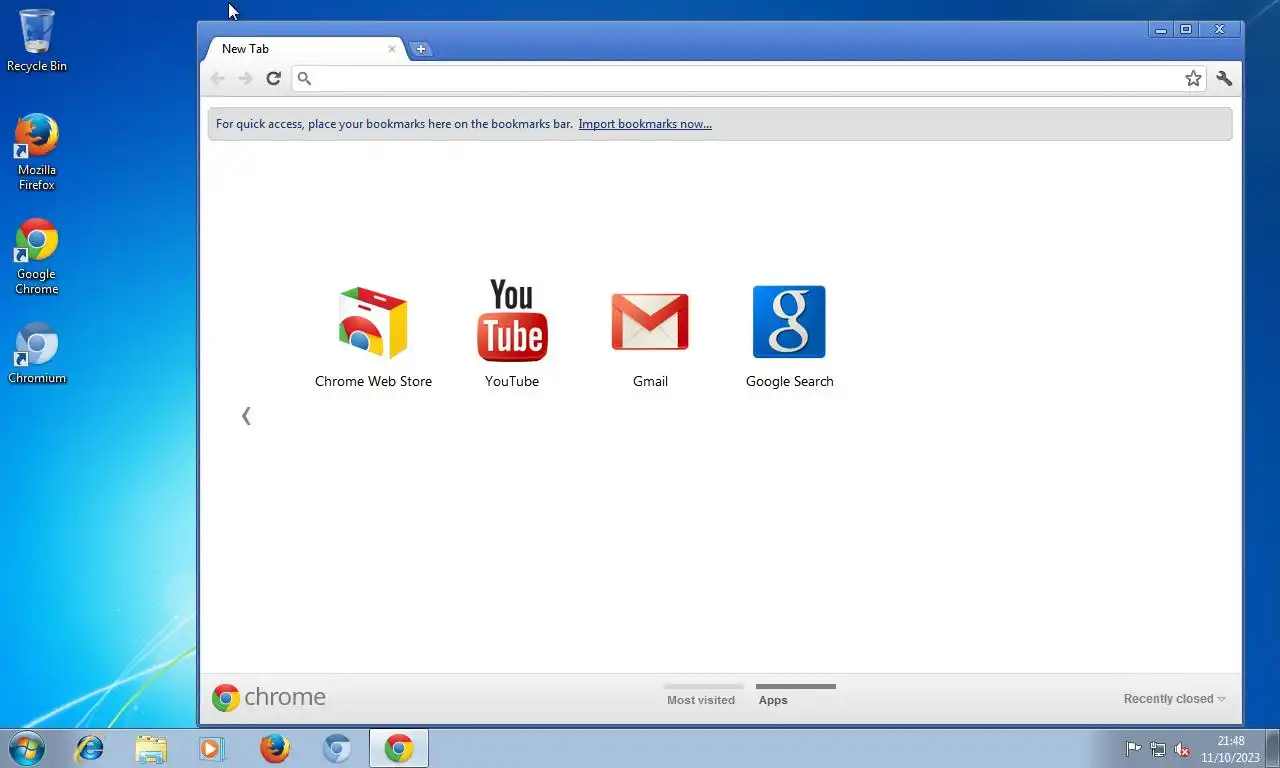This screenshot has width=1280, height=768.
Task: Maximize the Chrome window
Action: pyautogui.click(x=1186, y=30)
